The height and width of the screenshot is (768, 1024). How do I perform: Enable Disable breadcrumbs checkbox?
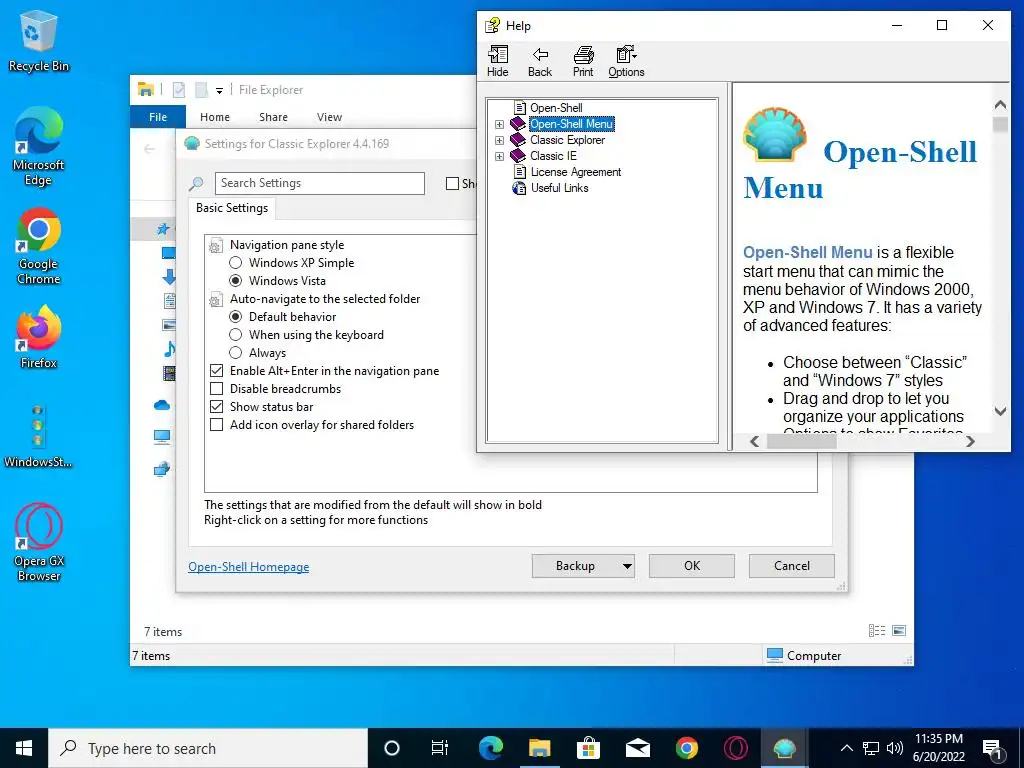(216, 389)
